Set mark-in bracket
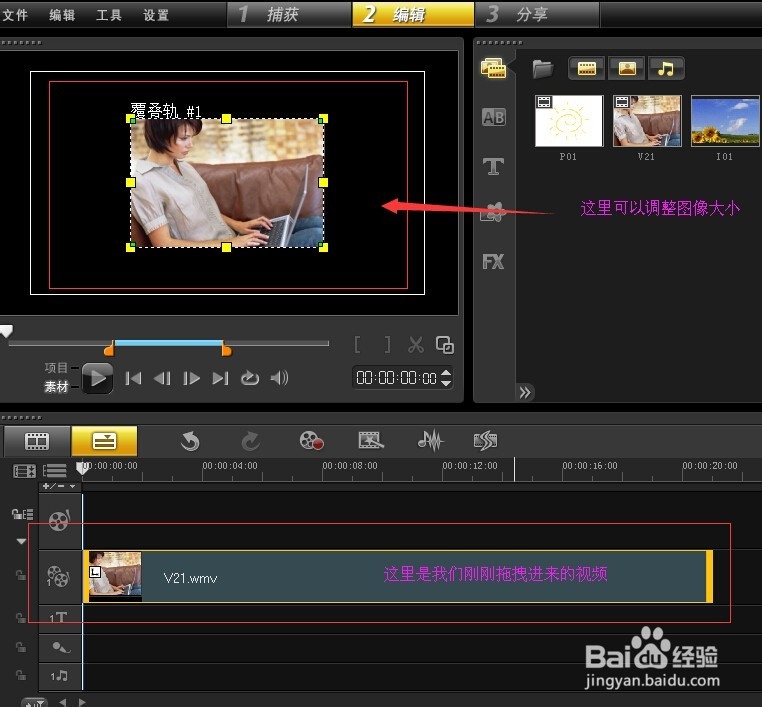The height and width of the screenshot is (707, 762). coord(358,345)
